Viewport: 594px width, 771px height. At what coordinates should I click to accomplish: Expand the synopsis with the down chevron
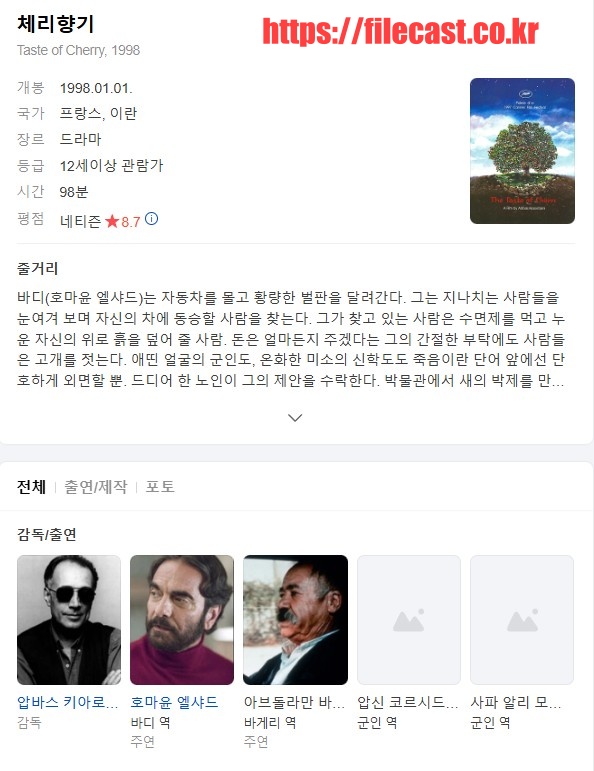pos(295,417)
